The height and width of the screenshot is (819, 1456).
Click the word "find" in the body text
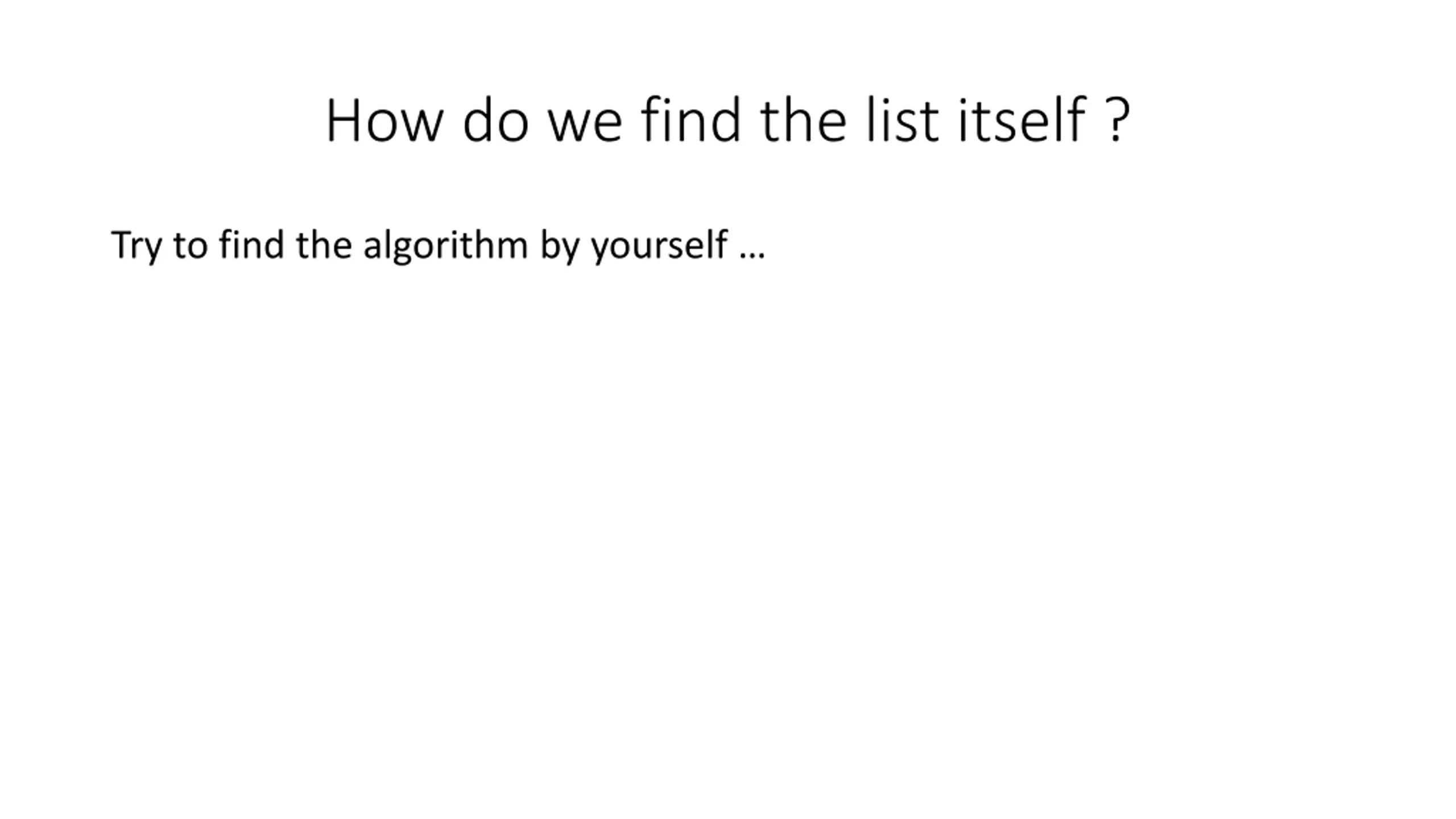click(251, 244)
